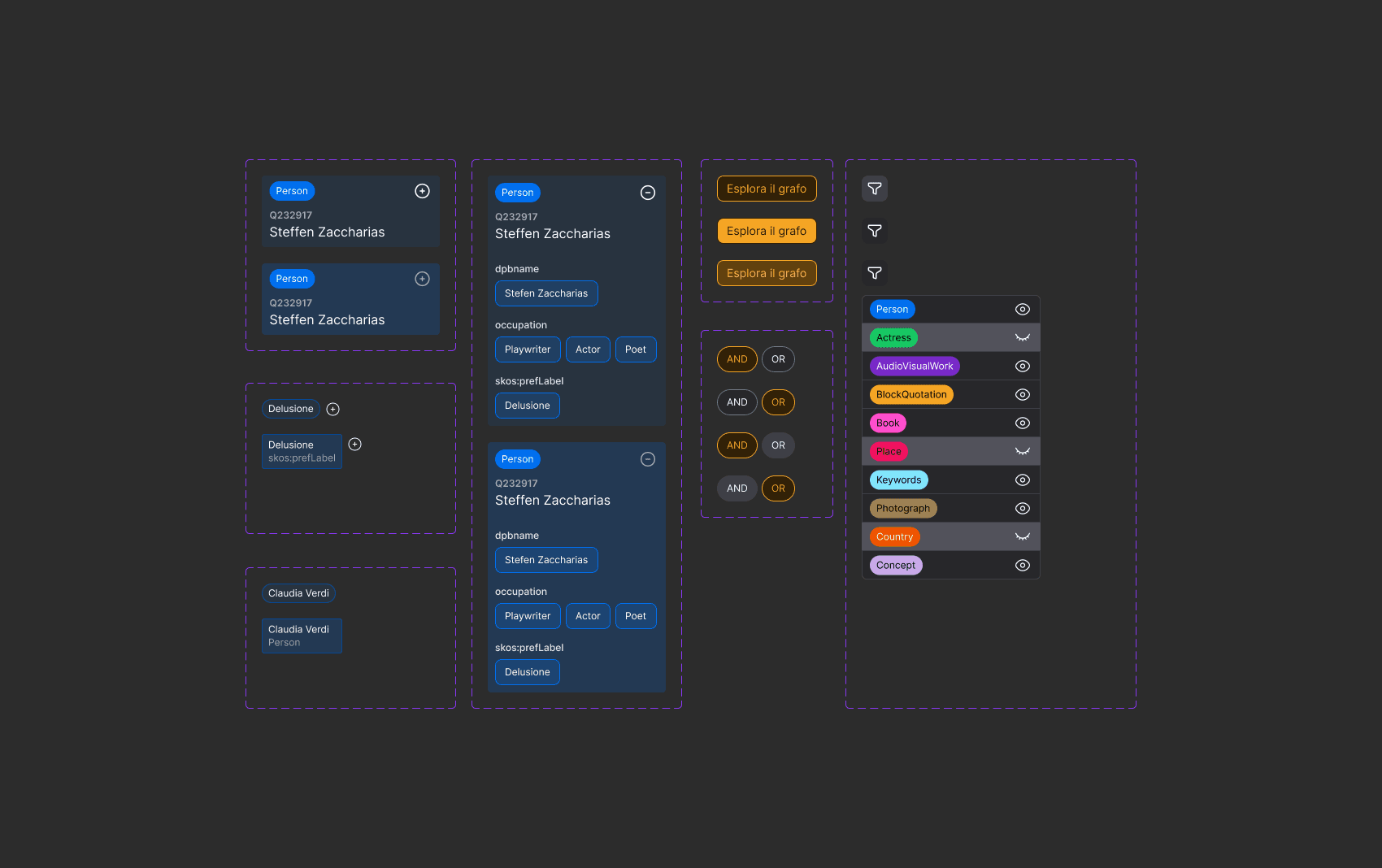1382x868 pixels.
Task: Expand the second highlighted Person card with the plus icon
Action: tap(422, 279)
